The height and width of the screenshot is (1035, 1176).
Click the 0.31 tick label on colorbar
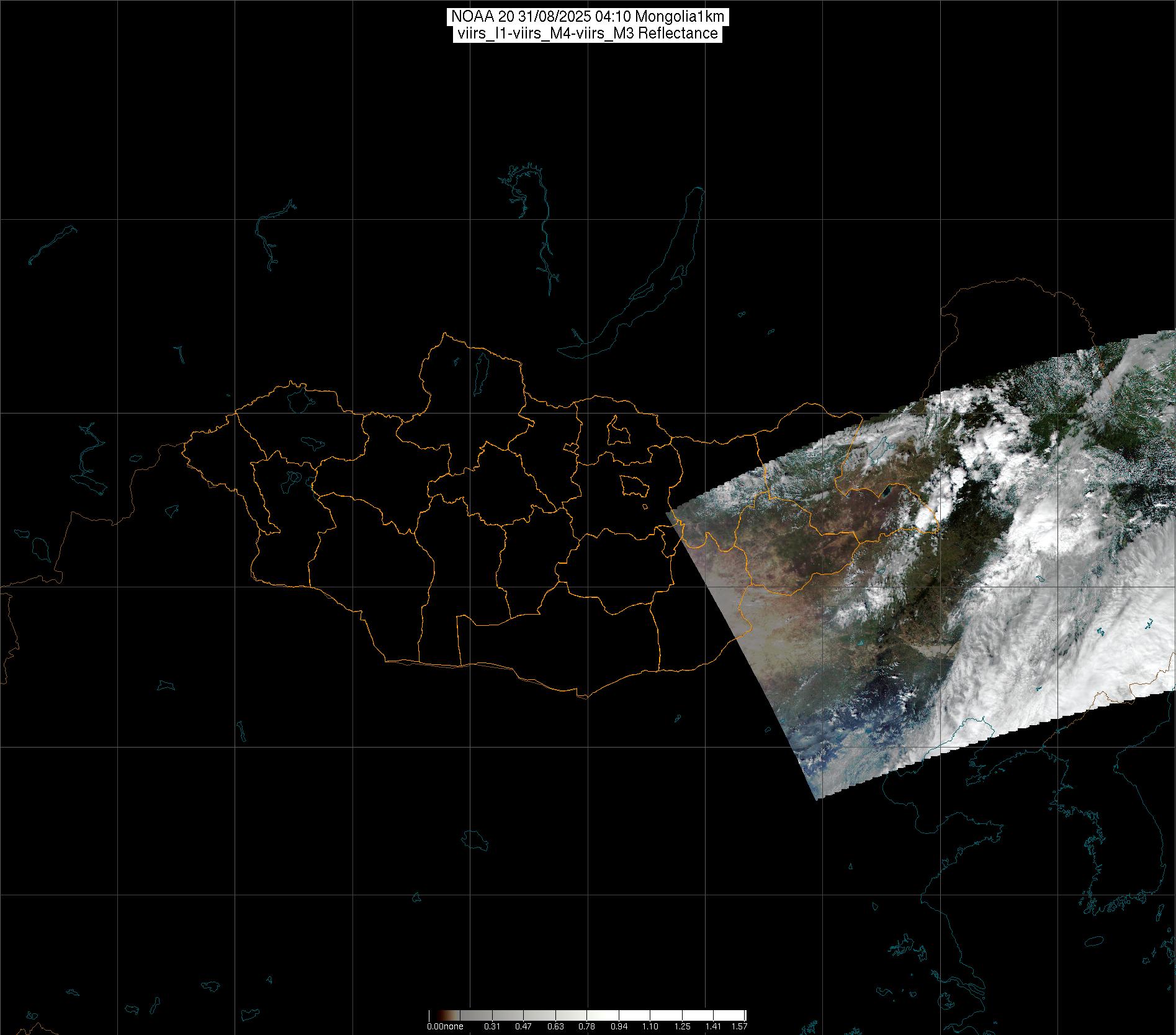point(492,1026)
